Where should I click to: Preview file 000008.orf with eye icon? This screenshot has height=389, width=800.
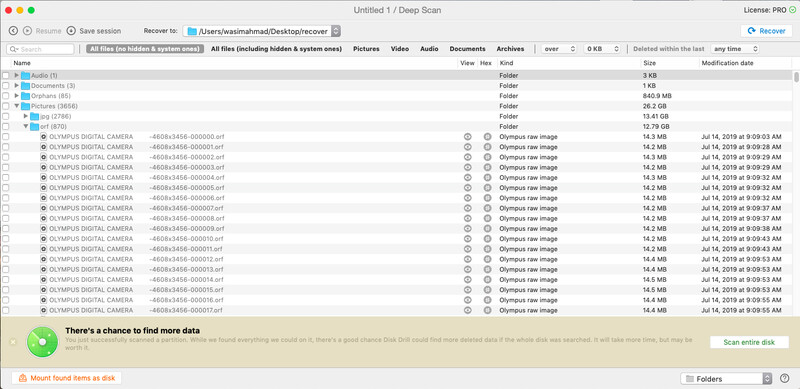click(467, 218)
